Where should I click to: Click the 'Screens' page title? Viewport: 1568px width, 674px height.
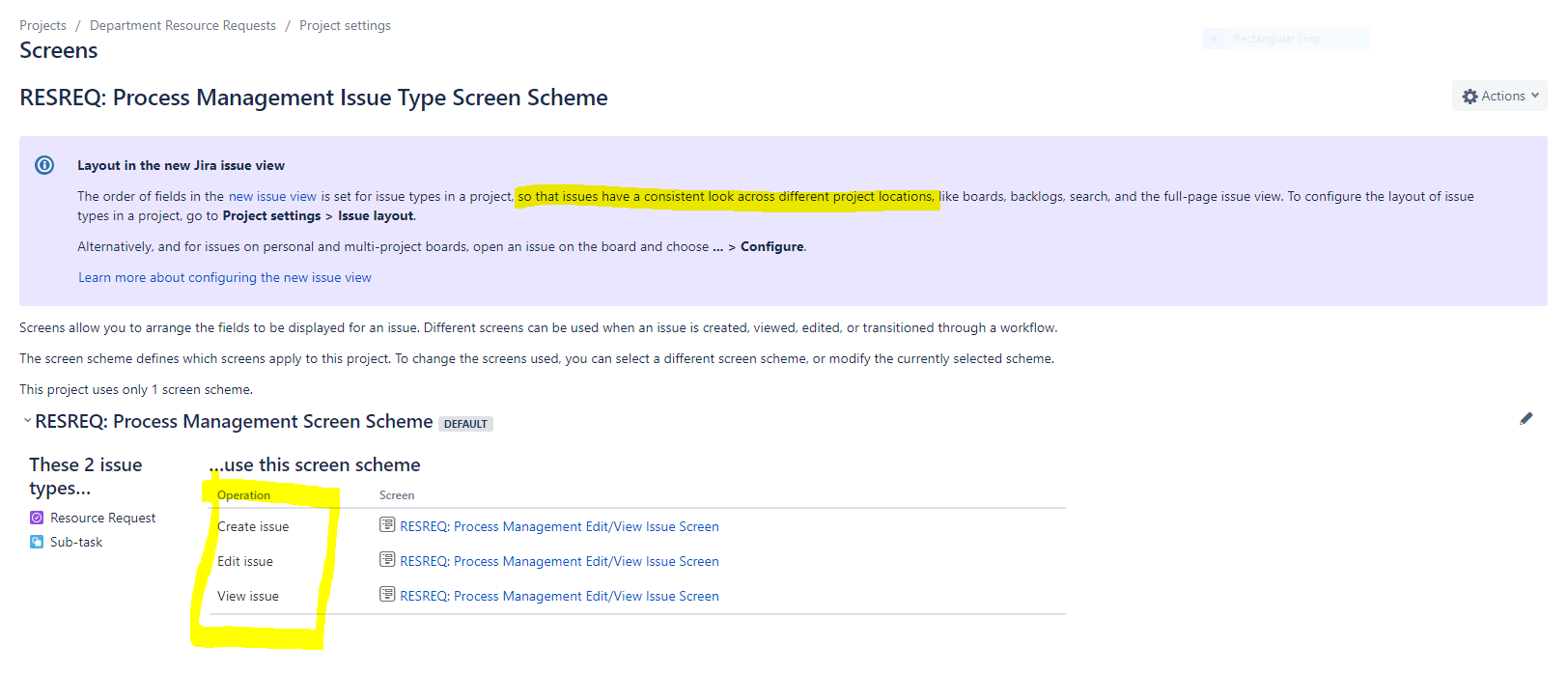(x=59, y=50)
